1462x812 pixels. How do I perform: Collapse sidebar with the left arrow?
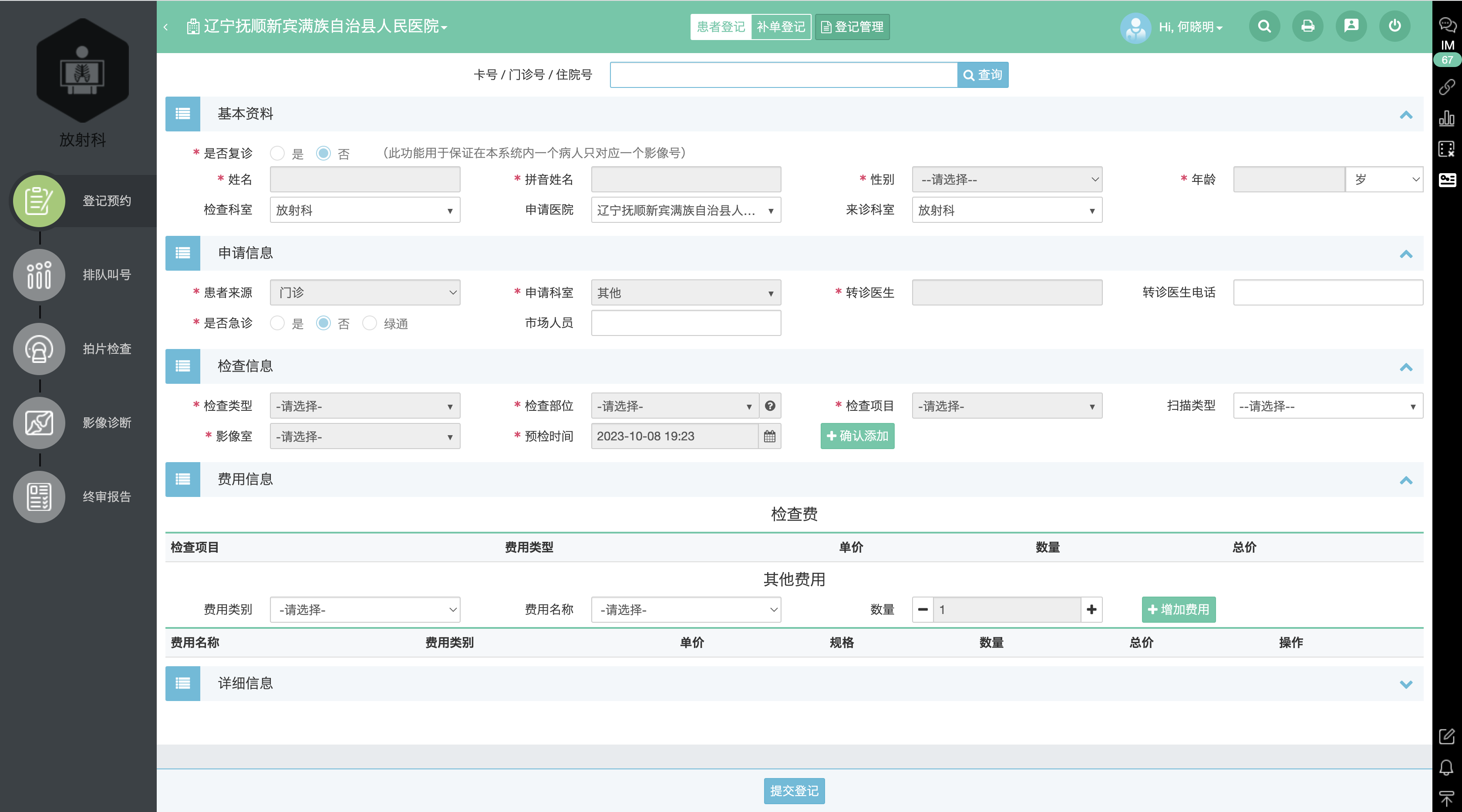pyautogui.click(x=166, y=27)
